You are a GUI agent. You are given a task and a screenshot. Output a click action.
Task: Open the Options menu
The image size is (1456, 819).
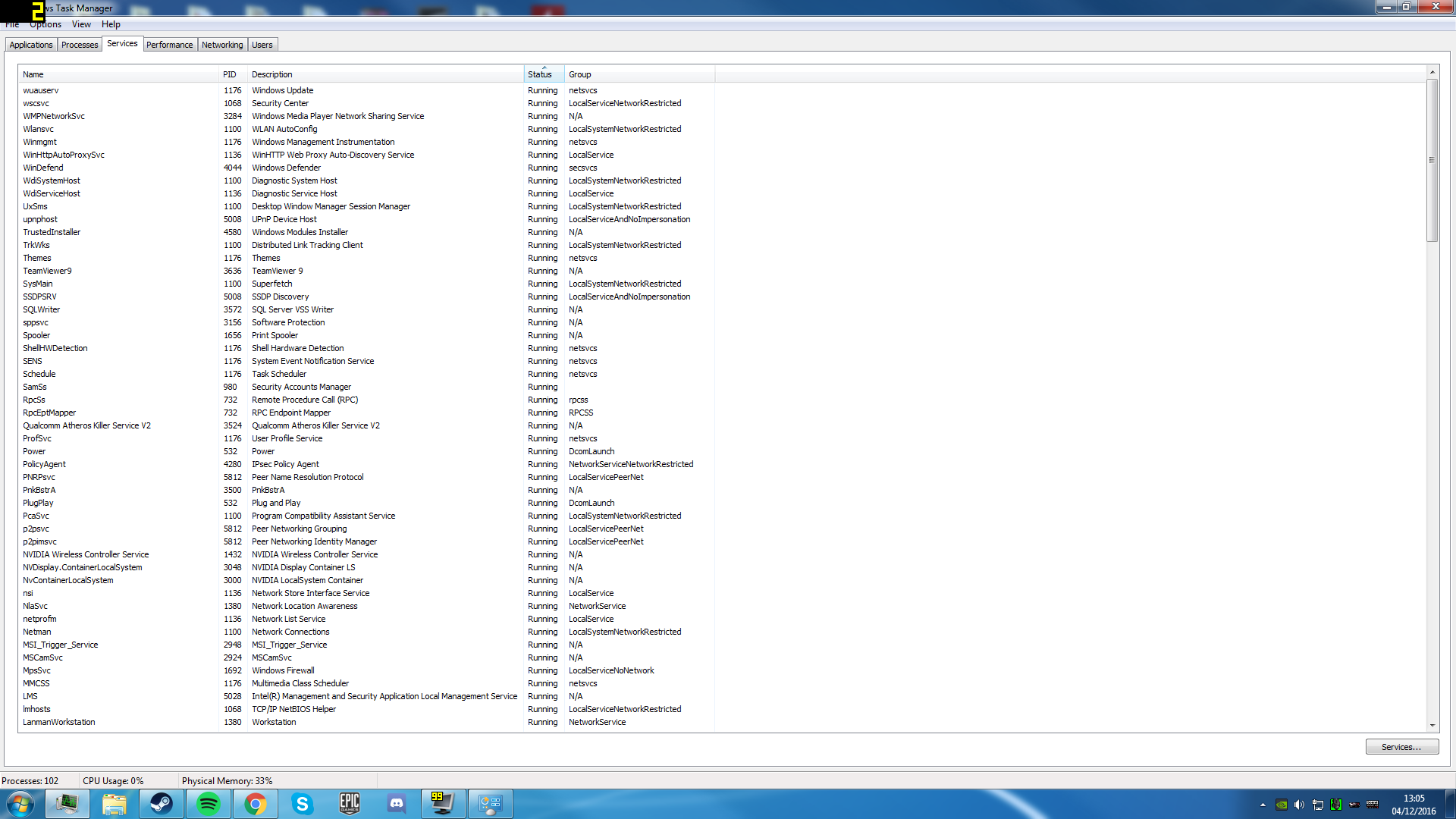(45, 24)
